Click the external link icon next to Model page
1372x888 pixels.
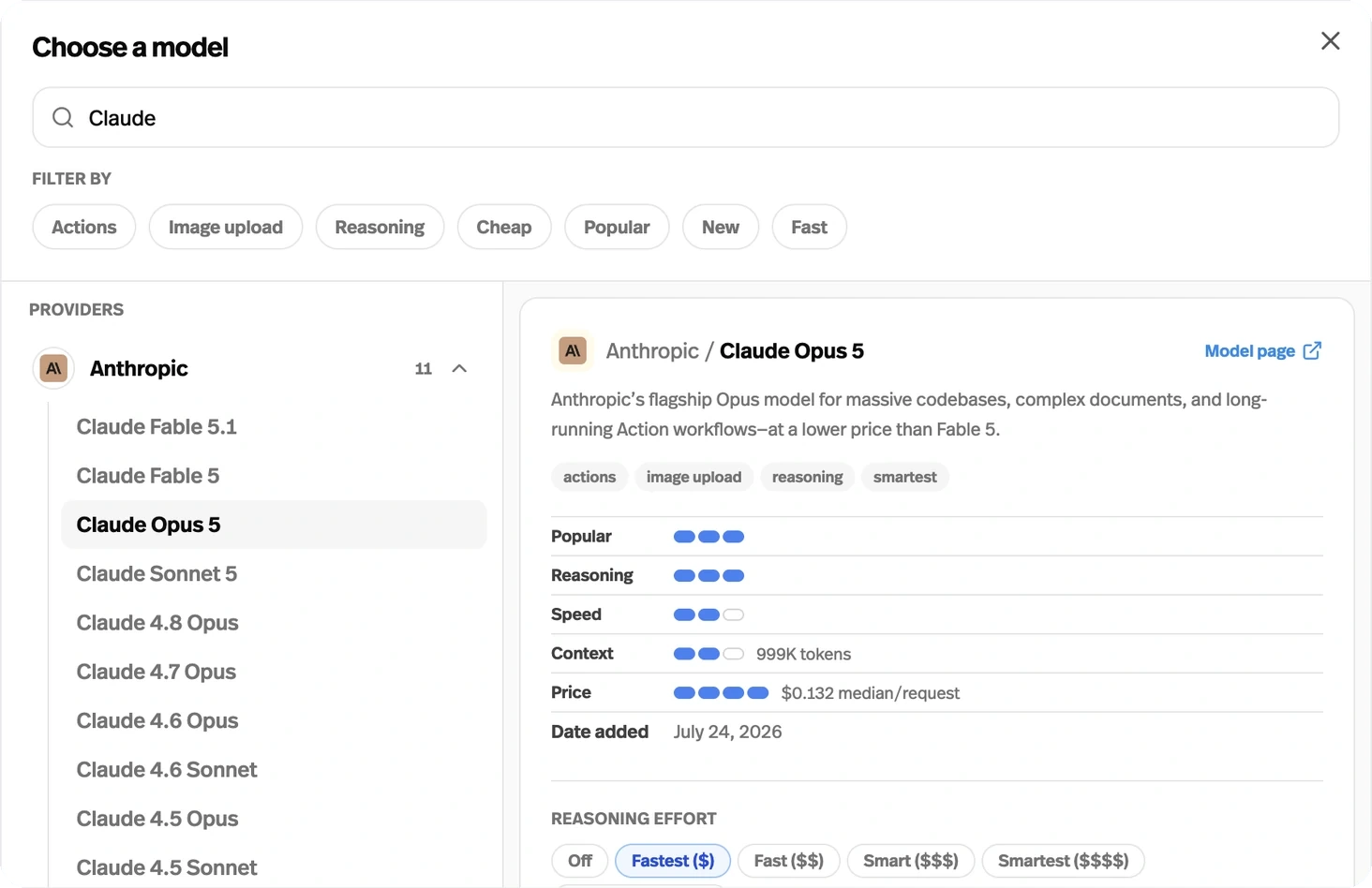tap(1312, 350)
